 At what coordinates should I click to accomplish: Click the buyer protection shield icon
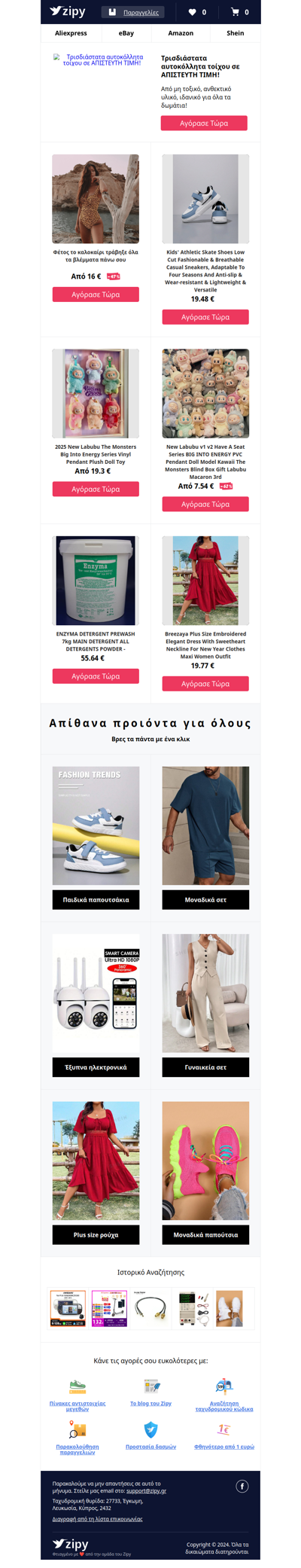click(150, 1429)
